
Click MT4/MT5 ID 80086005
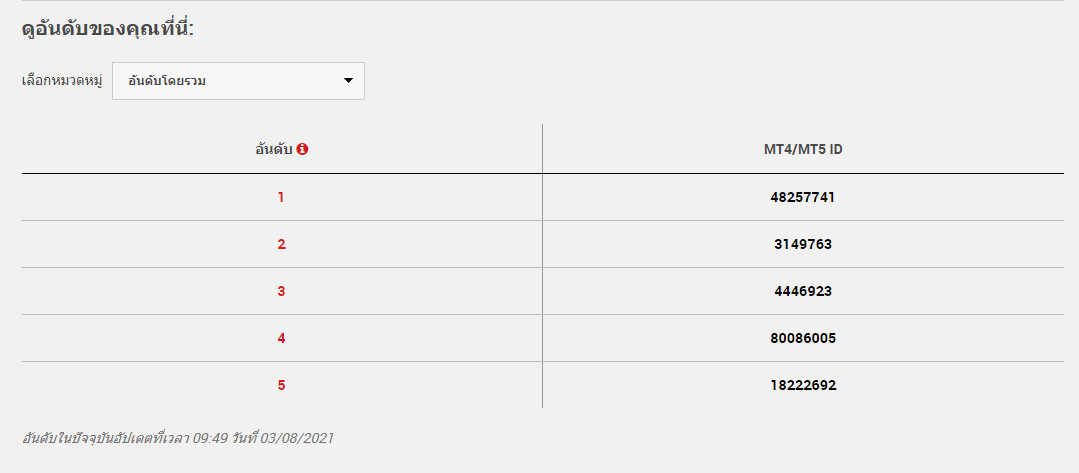[x=803, y=338]
